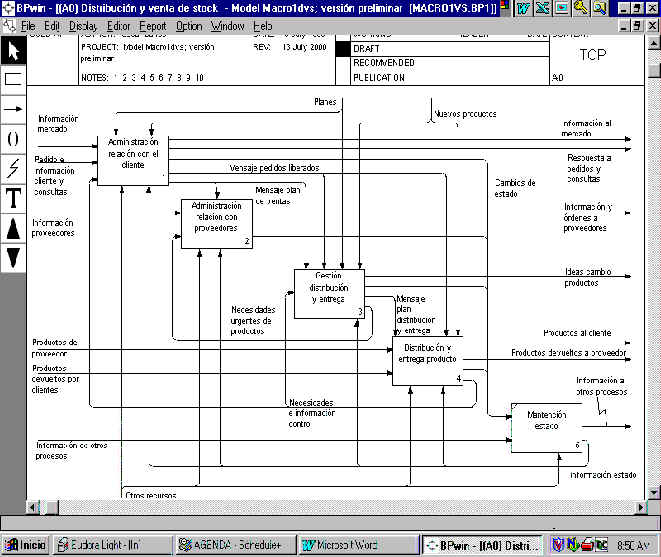The height and width of the screenshot is (557, 661).
Task: Select the activity box rectangle tool
Action: tap(13, 79)
